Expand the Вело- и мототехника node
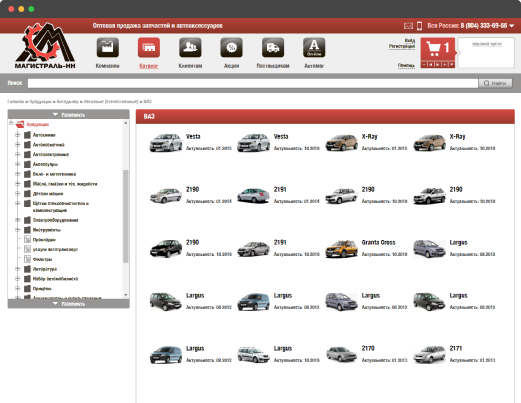 [18, 174]
